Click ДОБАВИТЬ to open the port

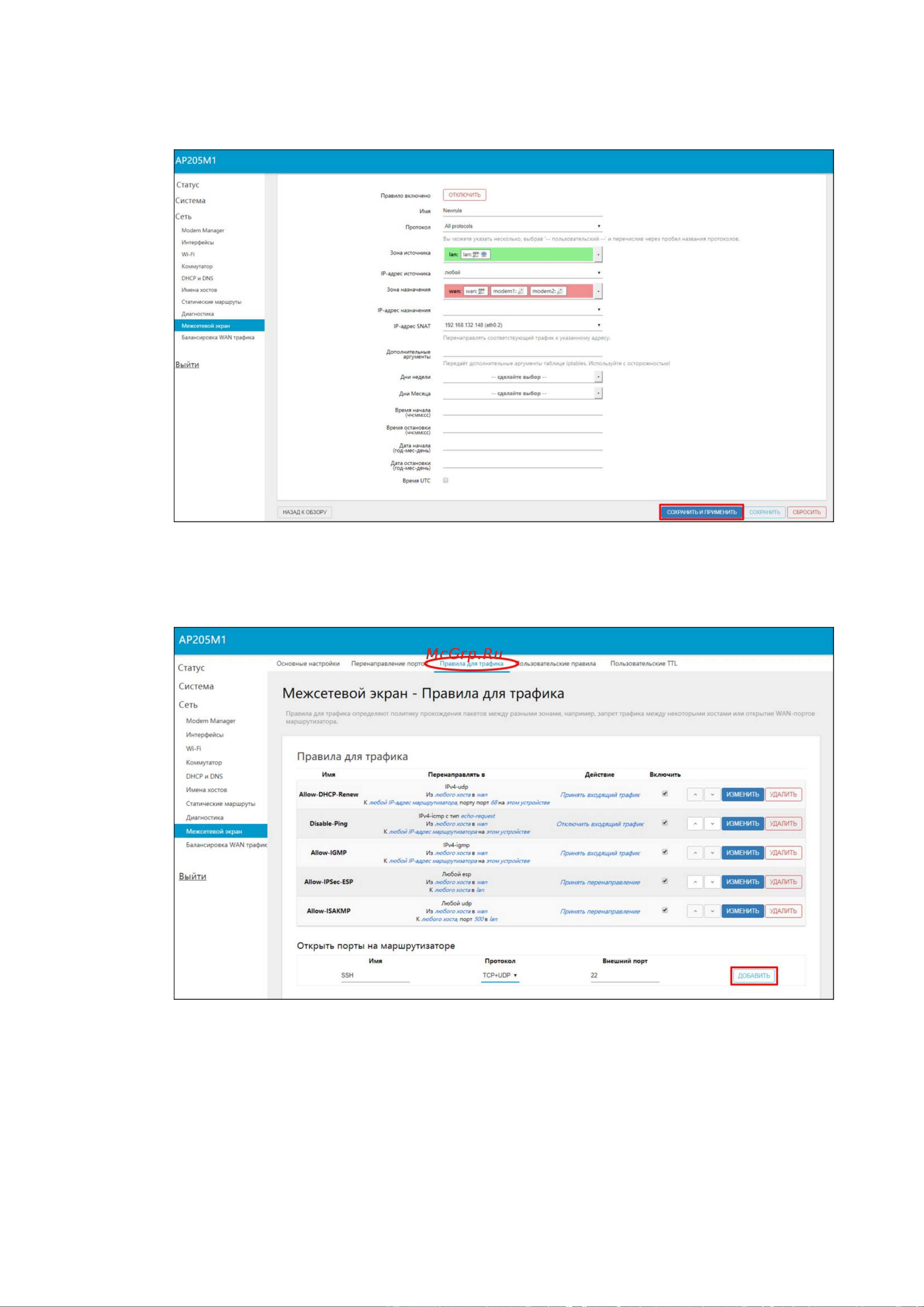[754, 976]
